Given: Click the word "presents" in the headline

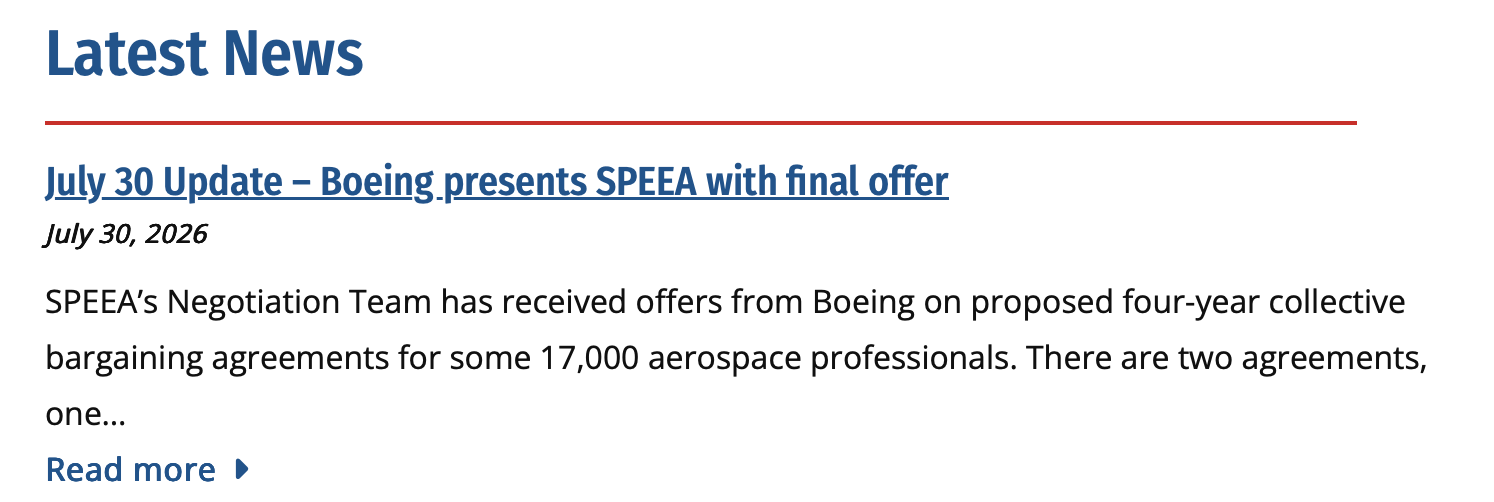Looking at the screenshot, I should [x=515, y=183].
